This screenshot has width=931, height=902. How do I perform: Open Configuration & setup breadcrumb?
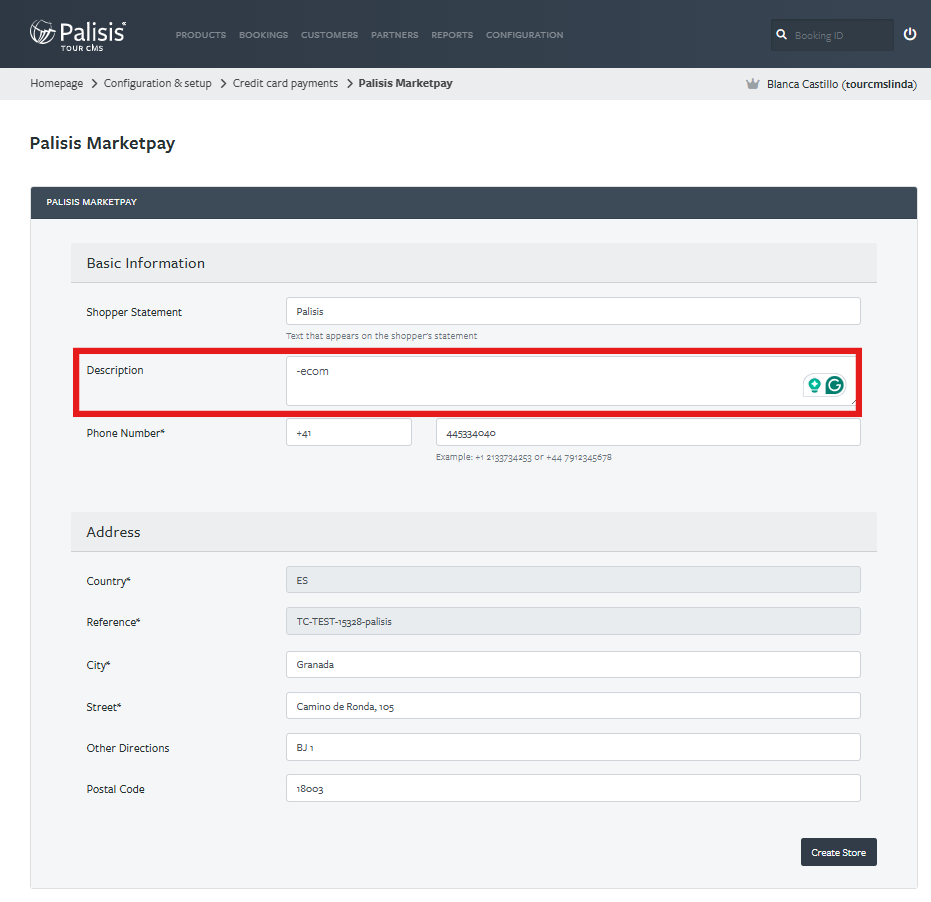click(157, 83)
